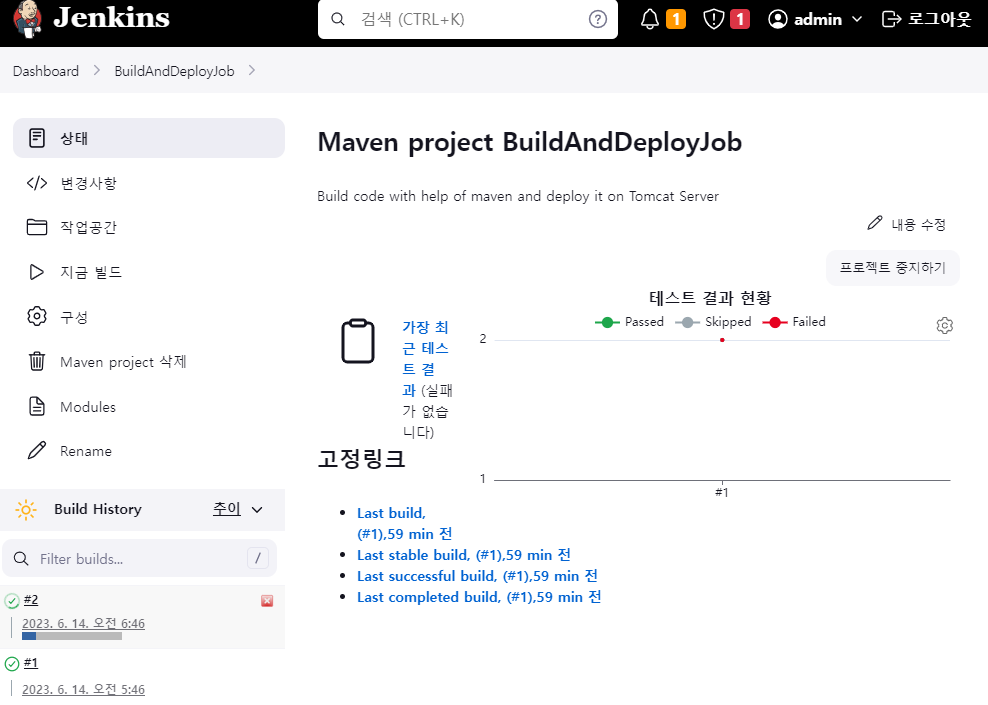Click the Rename pencil icon
This screenshot has width=988, height=705.
coord(37,450)
